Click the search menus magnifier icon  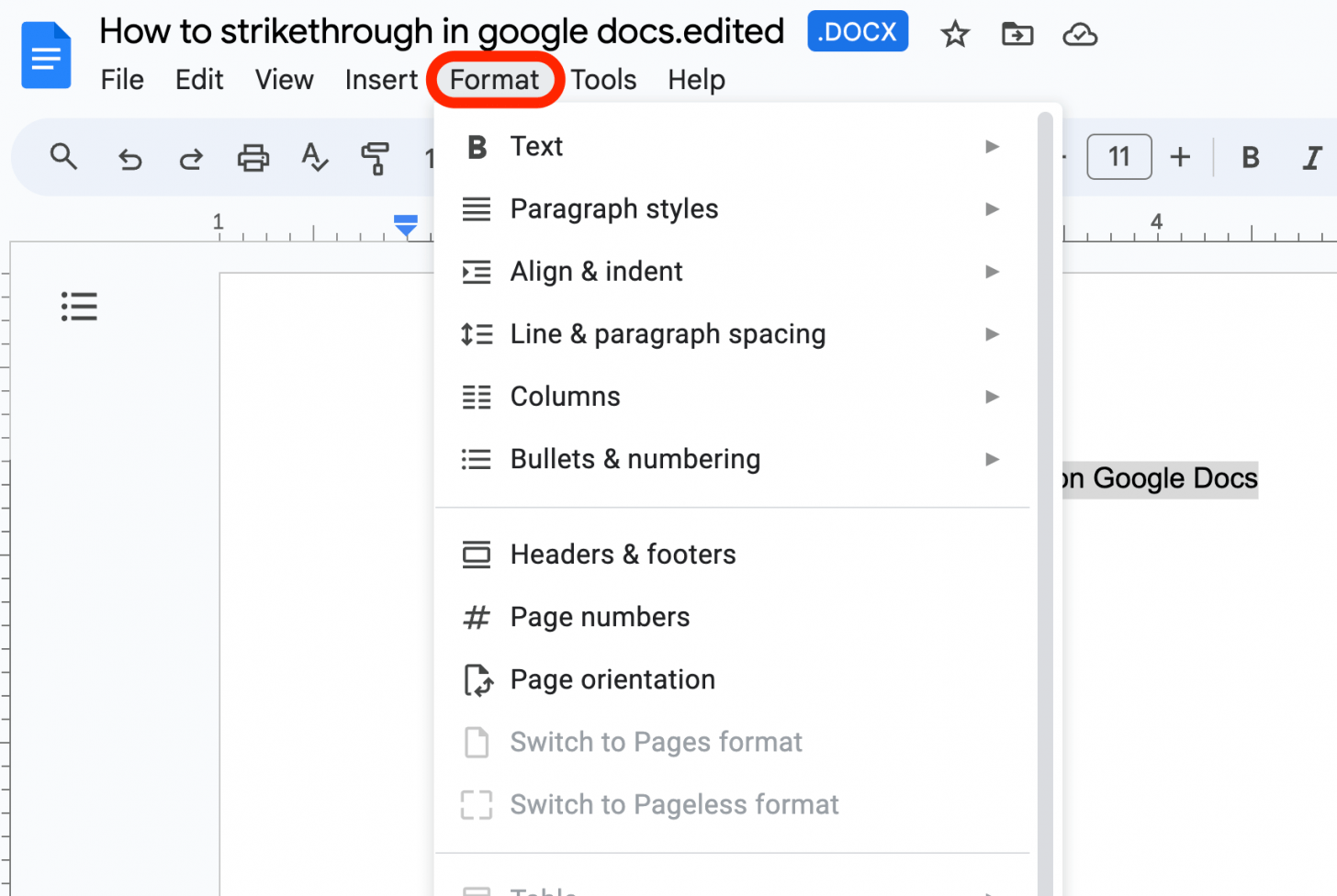click(x=63, y=157)
